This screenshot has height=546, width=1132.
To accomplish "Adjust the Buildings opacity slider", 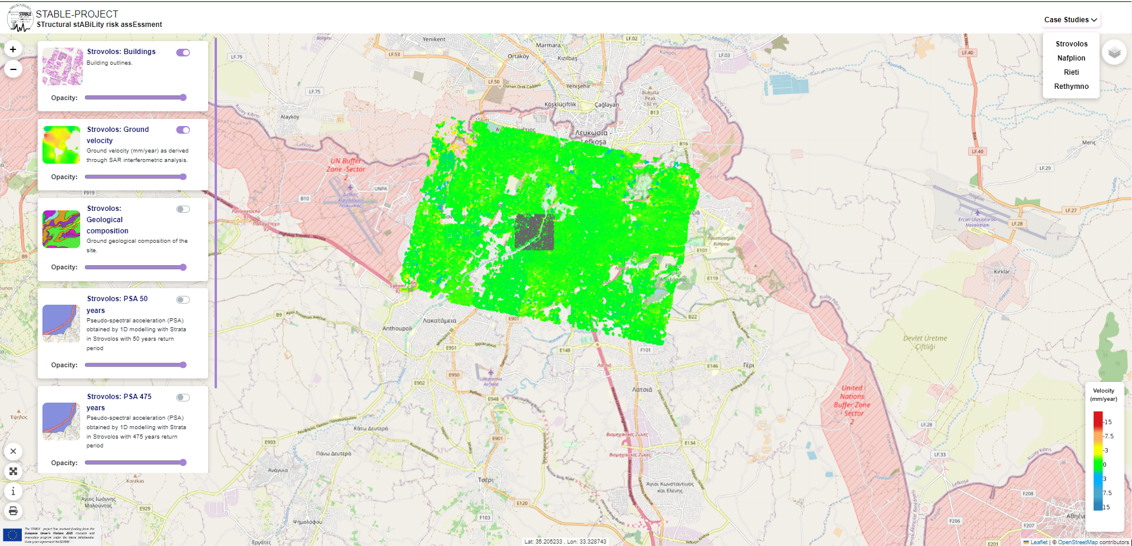I will [x=135, y=98].
